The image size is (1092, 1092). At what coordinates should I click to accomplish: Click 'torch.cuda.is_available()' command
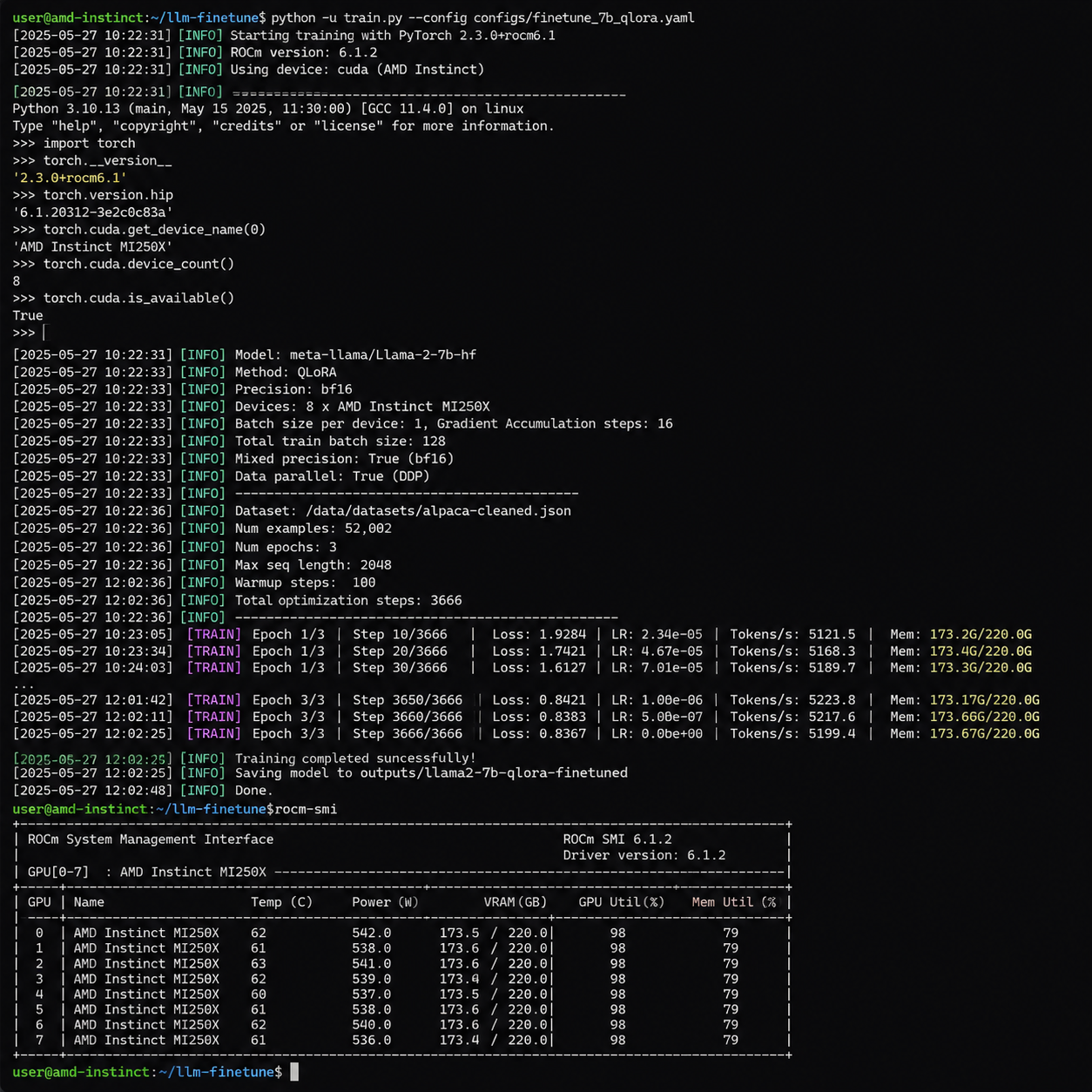point(138,299)
